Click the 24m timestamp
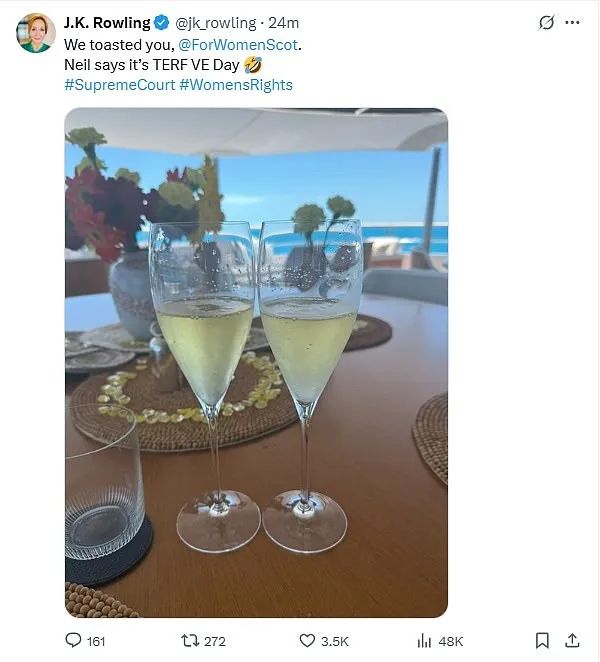 [x=284, y=23]
